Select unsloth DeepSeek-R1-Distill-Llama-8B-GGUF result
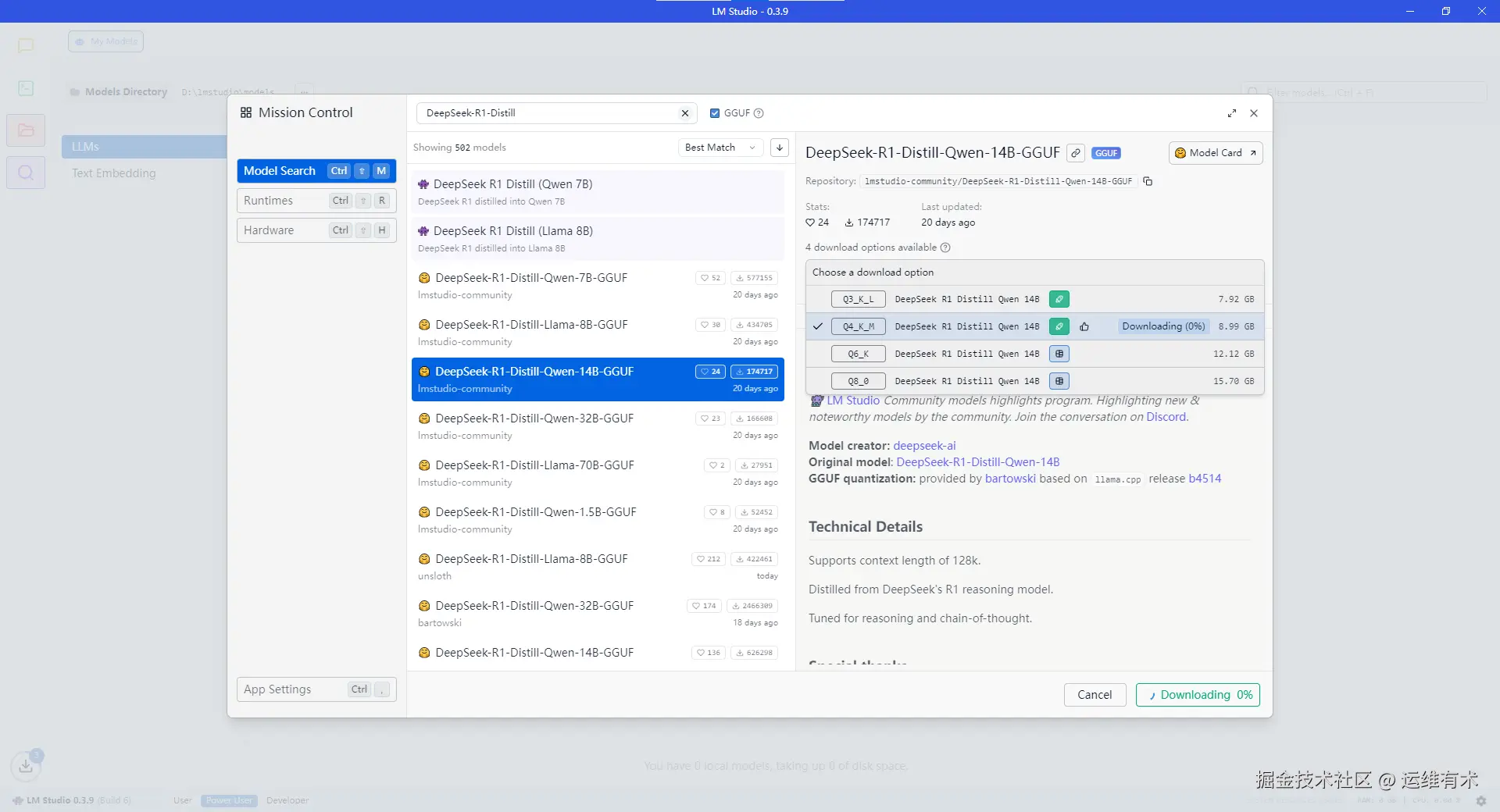This screenshot has height=812, width=1500. pyautogui.click(x=598, y=567)
